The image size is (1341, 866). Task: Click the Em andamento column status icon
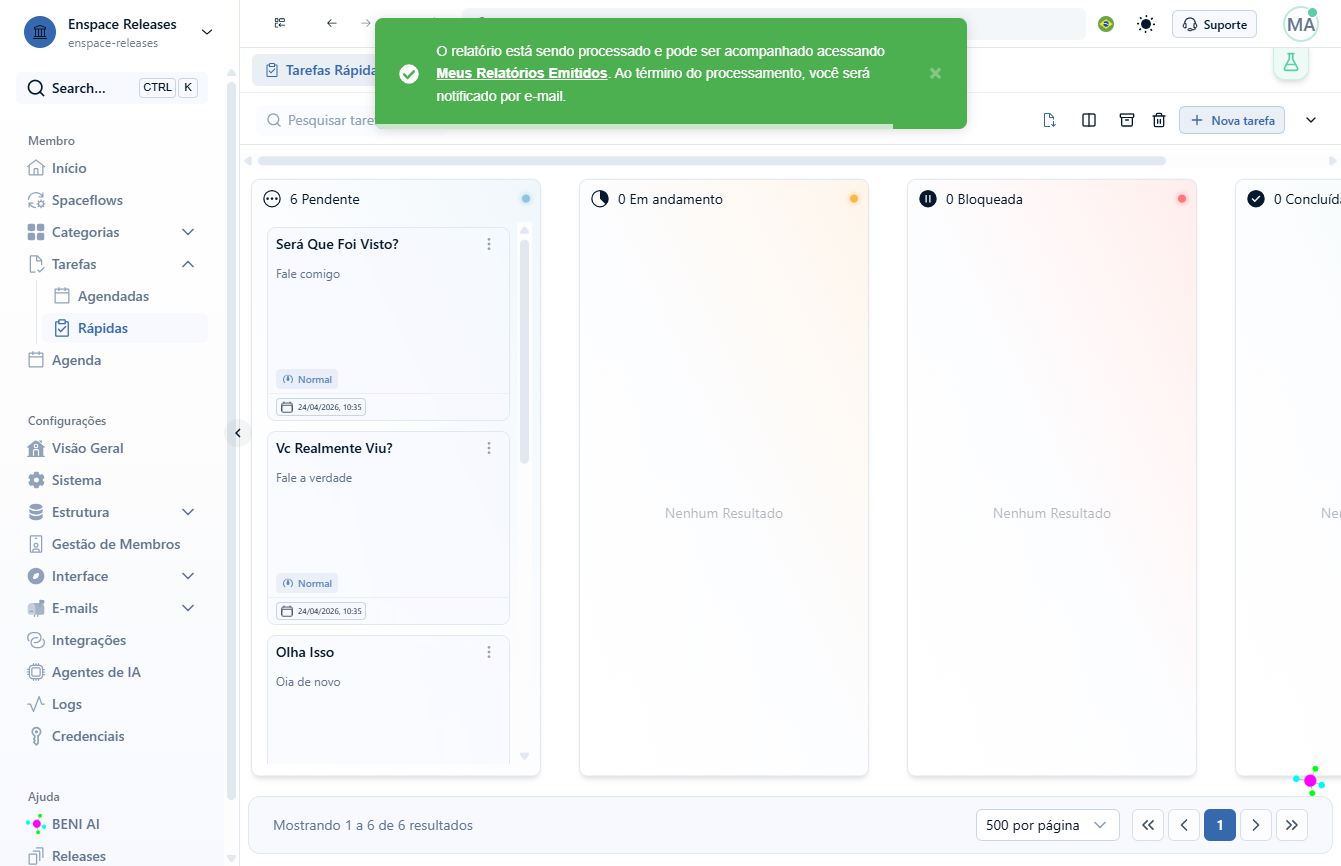[x=600, y=199]
